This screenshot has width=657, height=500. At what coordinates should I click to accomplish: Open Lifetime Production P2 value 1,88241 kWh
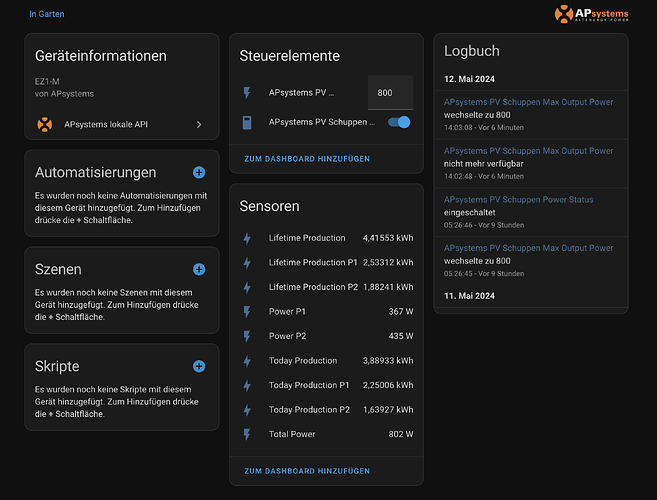coord(388,287)
